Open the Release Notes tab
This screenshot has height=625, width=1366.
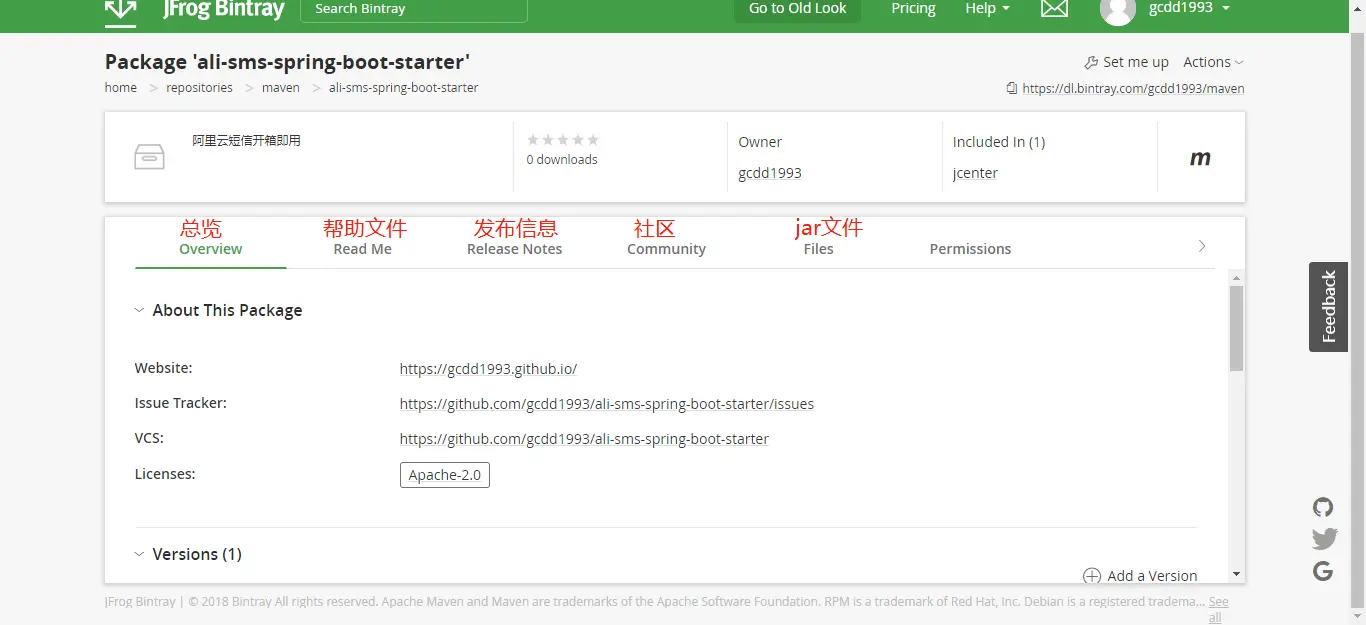click(x=515, y=249)
